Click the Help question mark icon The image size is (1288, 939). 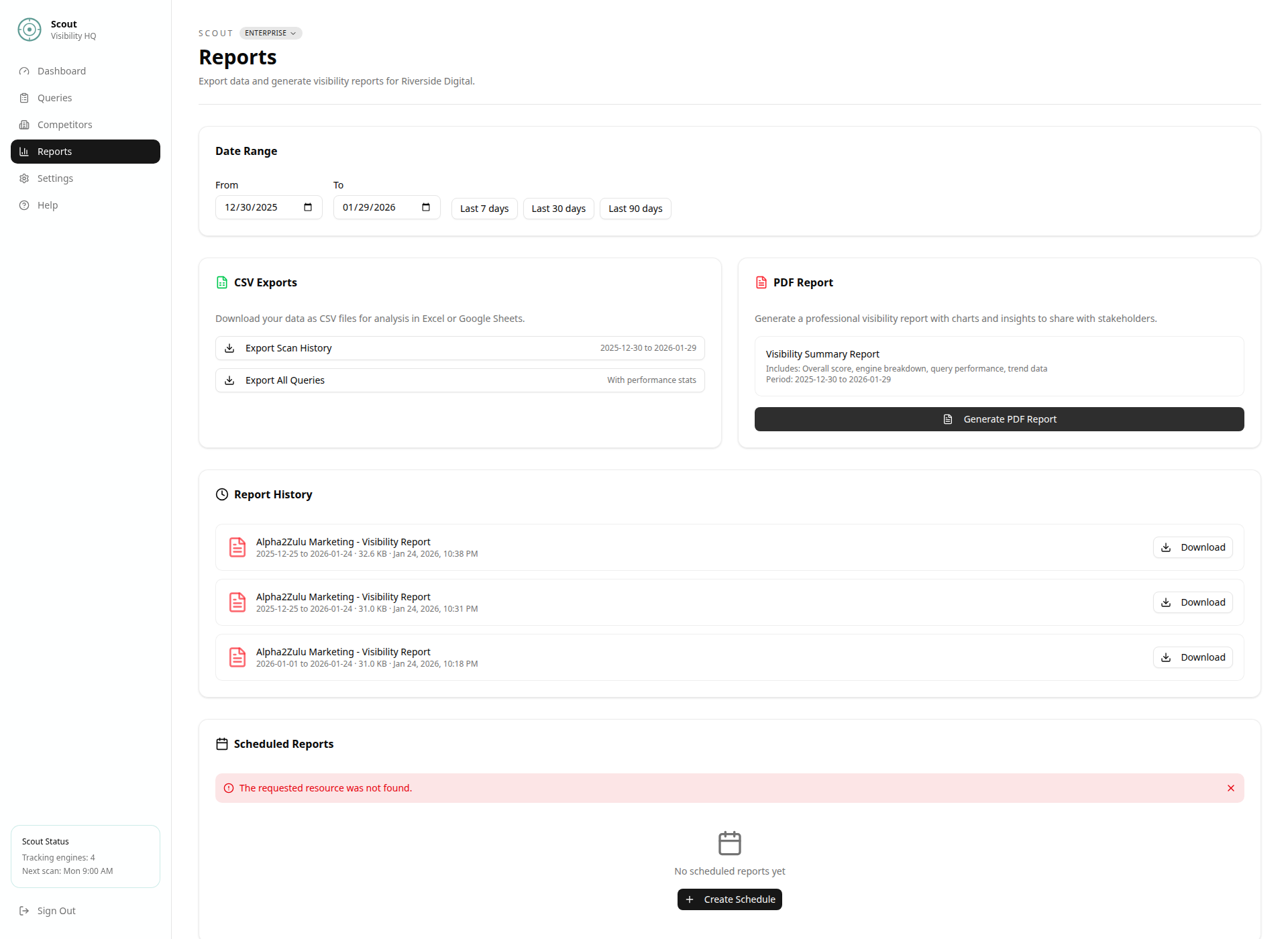click(x=25, y=205)
